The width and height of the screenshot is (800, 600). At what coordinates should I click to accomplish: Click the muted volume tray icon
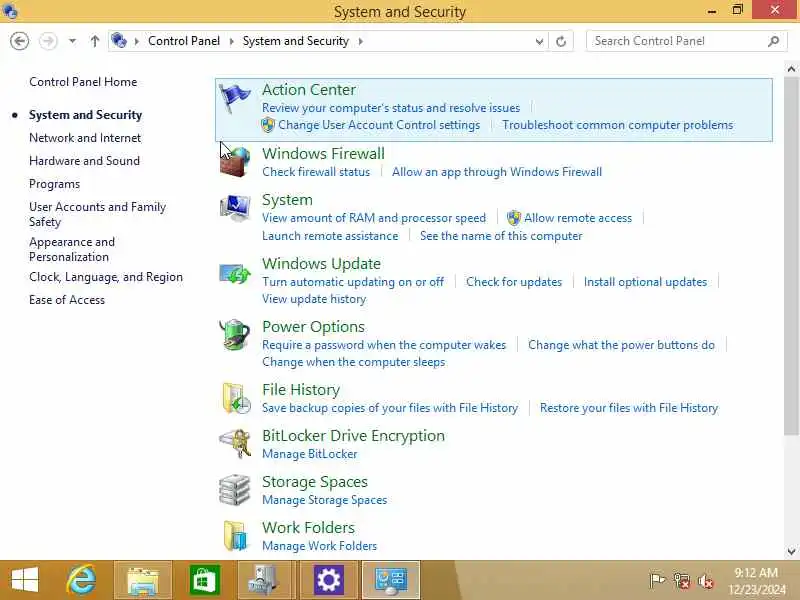pyautogui.click(x=706, y=581)
